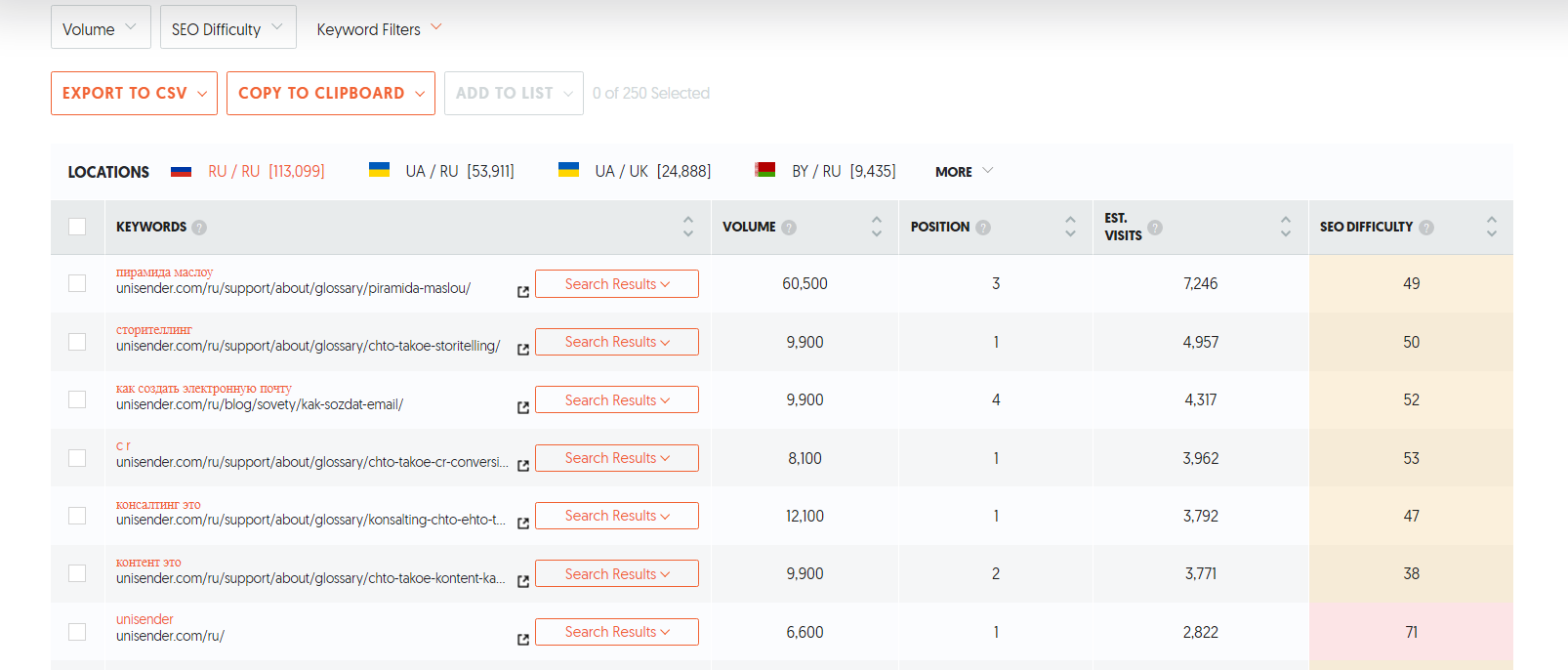Show help tooltip for Volume column
1568x670 pixels.
789,227
